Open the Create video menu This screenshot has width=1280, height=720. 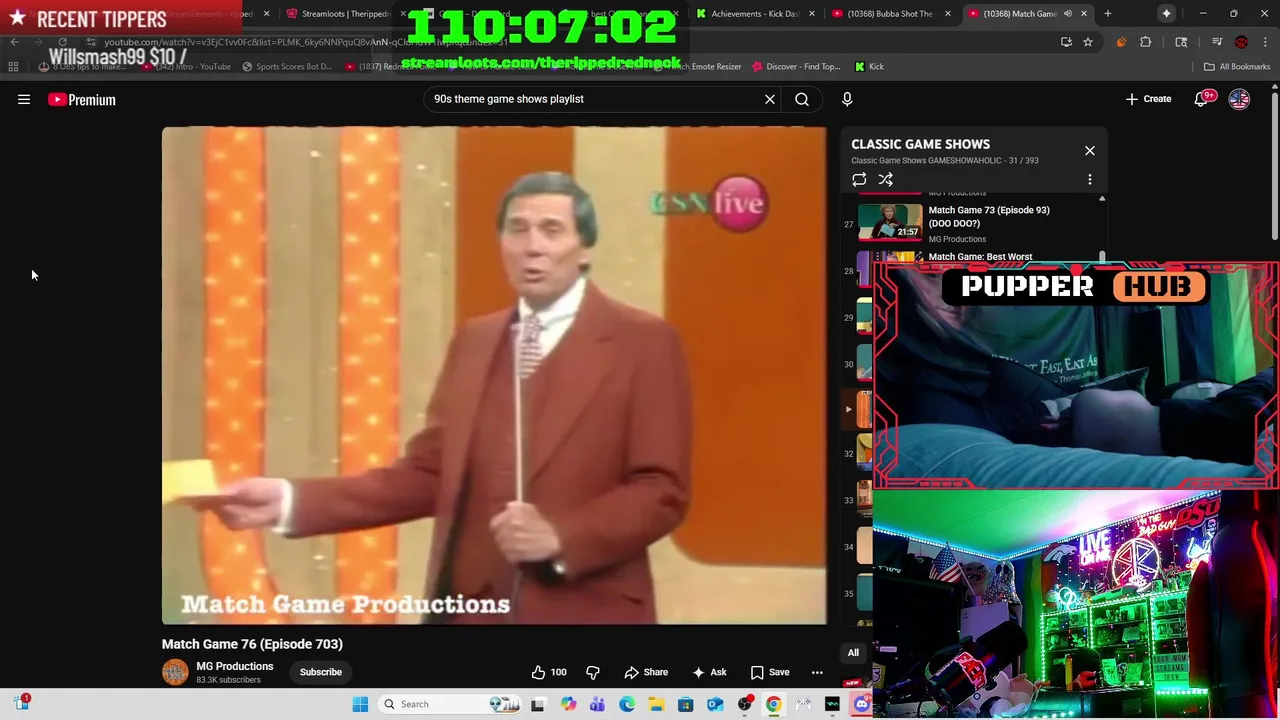pyautogui.click(x=1148, y=99)
